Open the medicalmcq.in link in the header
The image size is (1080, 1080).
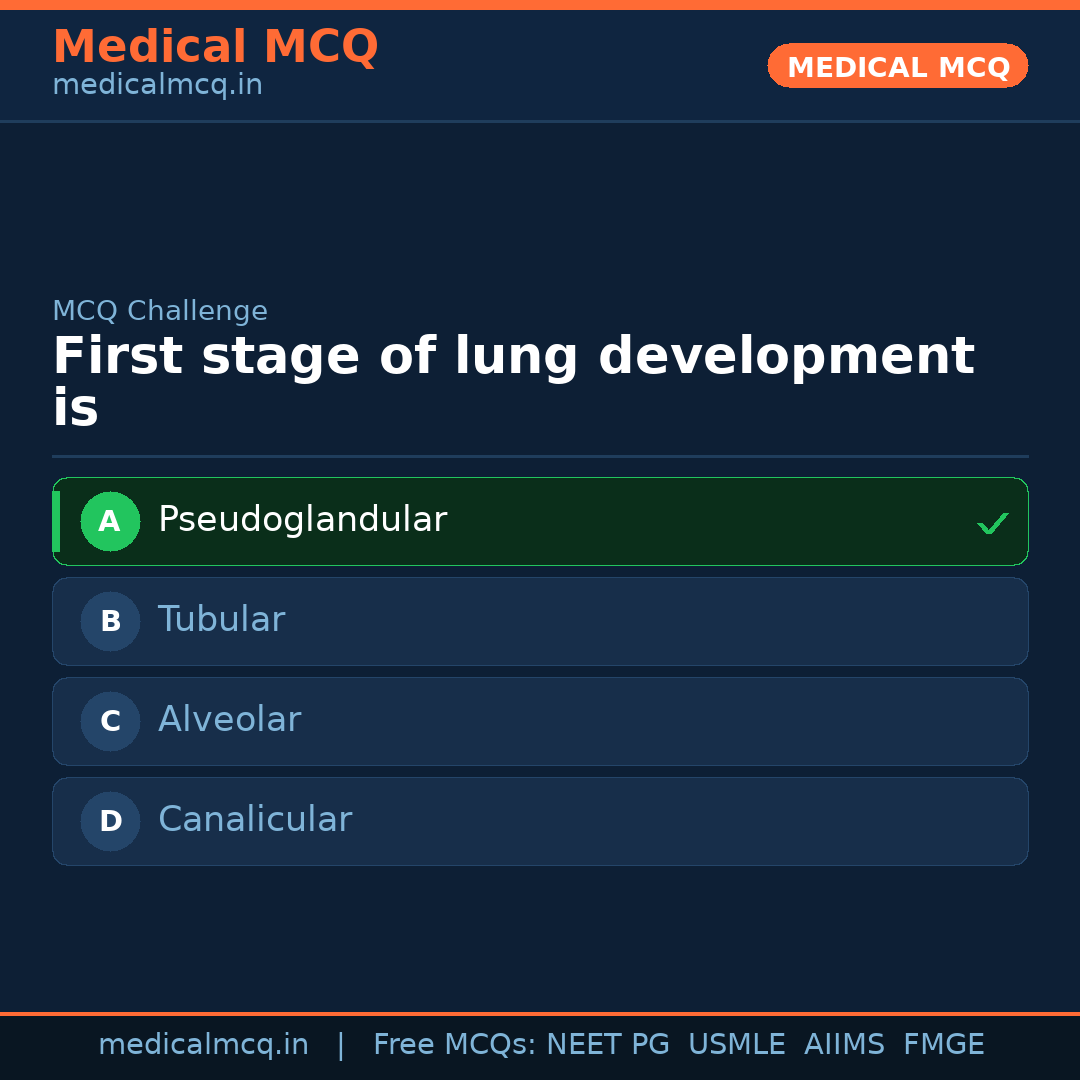point(157,84)
